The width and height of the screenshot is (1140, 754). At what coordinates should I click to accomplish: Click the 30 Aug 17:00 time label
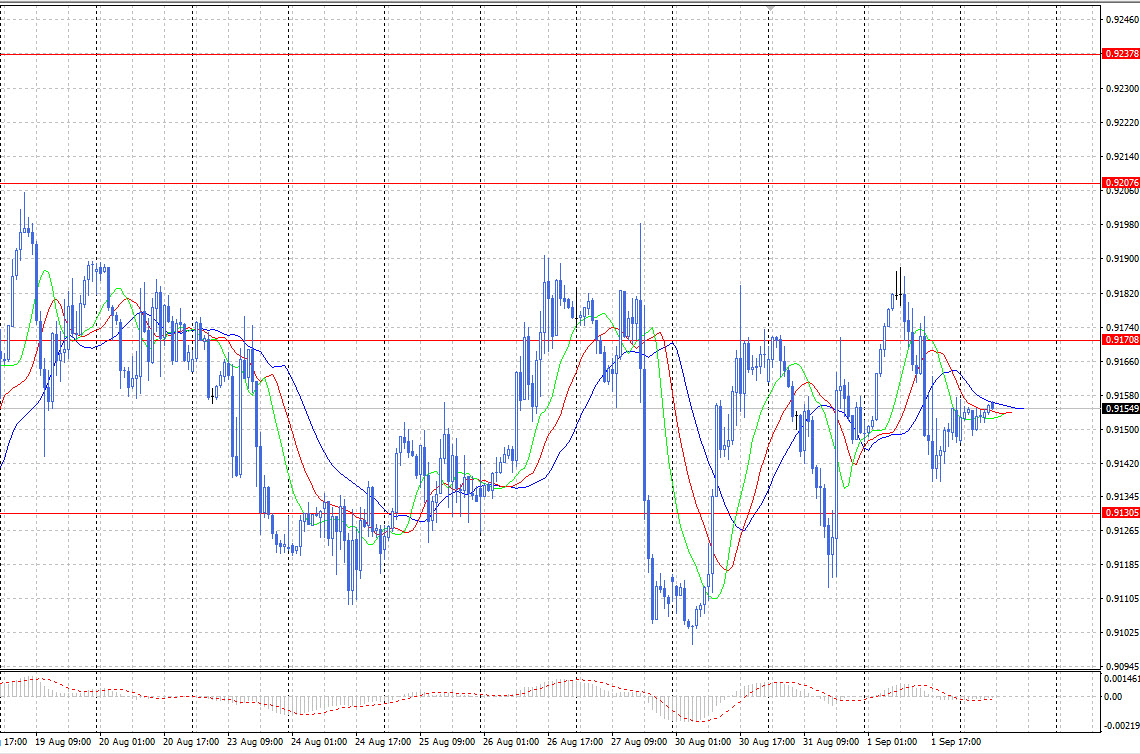click(x=767, y=742)
